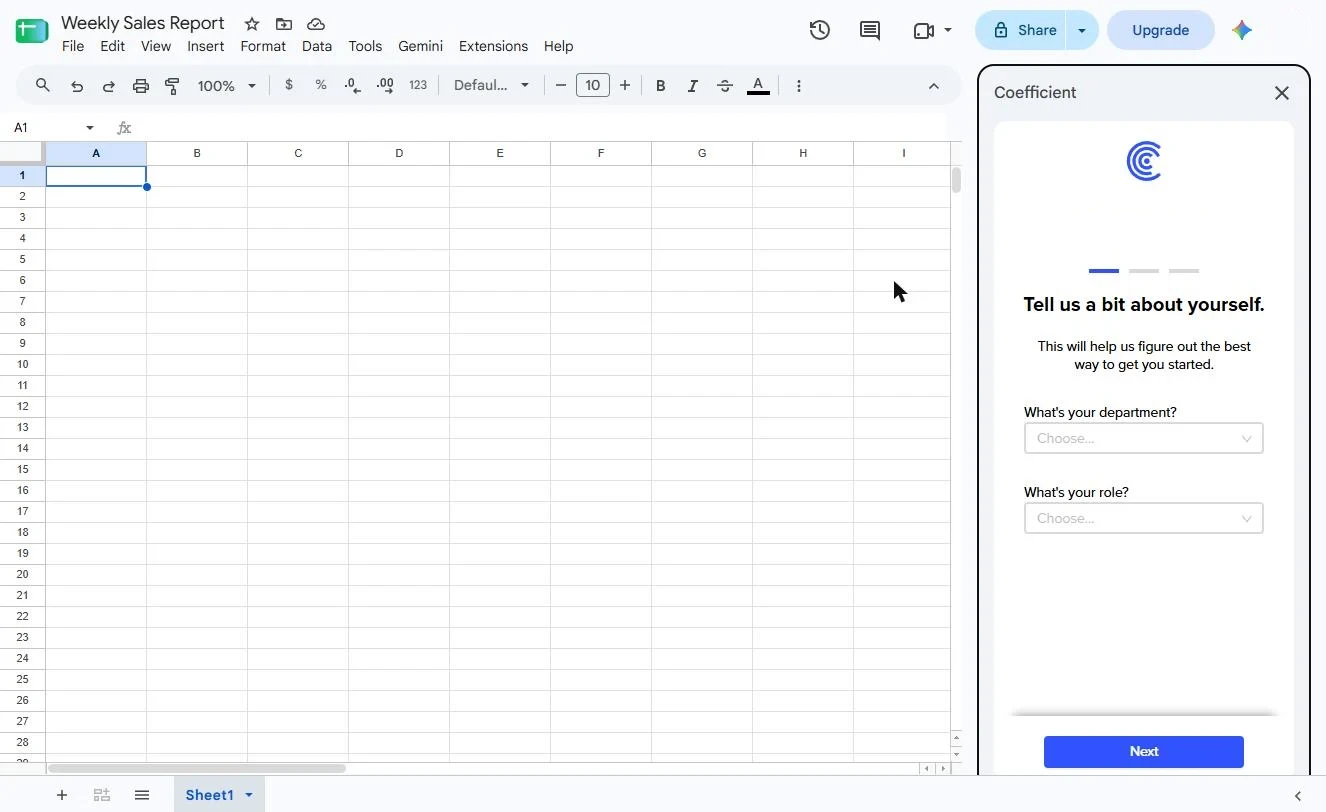Undo the last action

click(77, 86)
